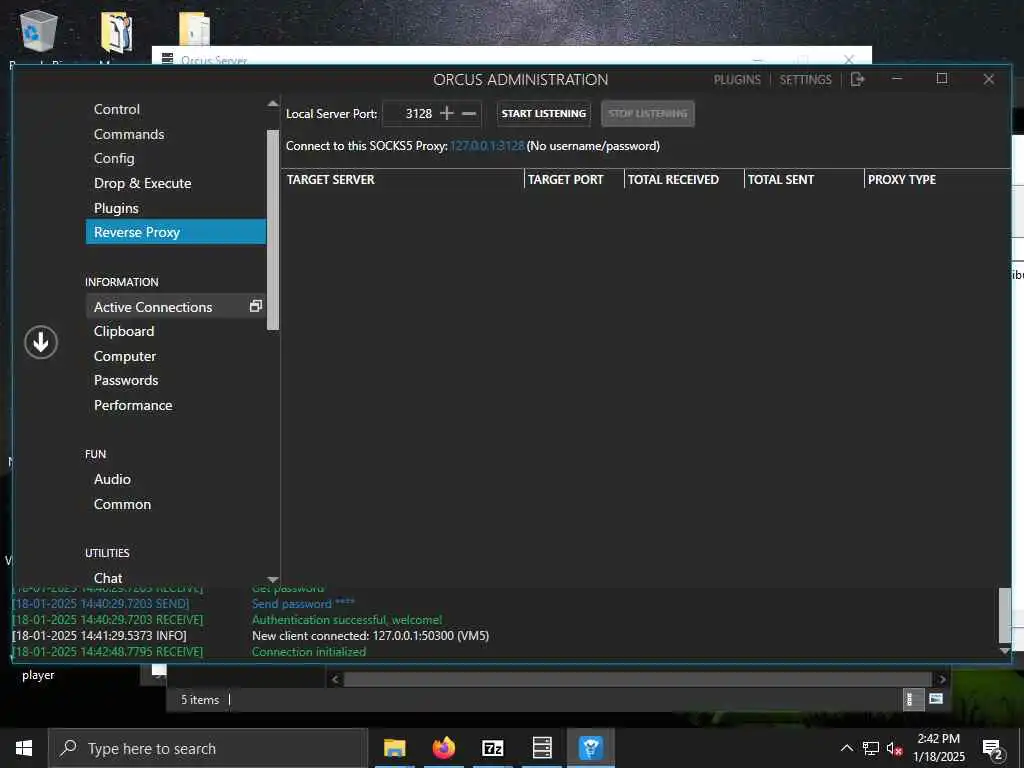Click START LISTENING button
Viewport: 1024px width, 768px height.
coord(543,114)
